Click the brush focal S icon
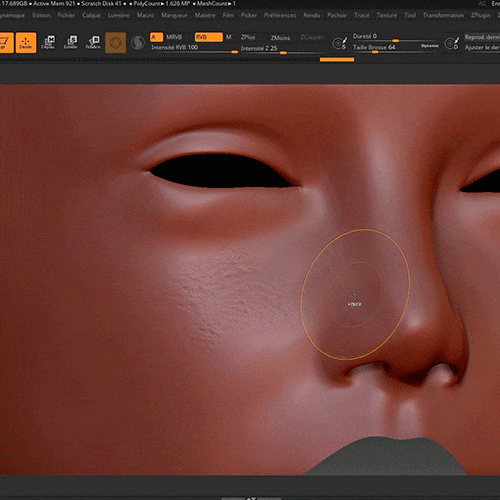The height and width of the screenshot is (500, 500). click(340, 43)
